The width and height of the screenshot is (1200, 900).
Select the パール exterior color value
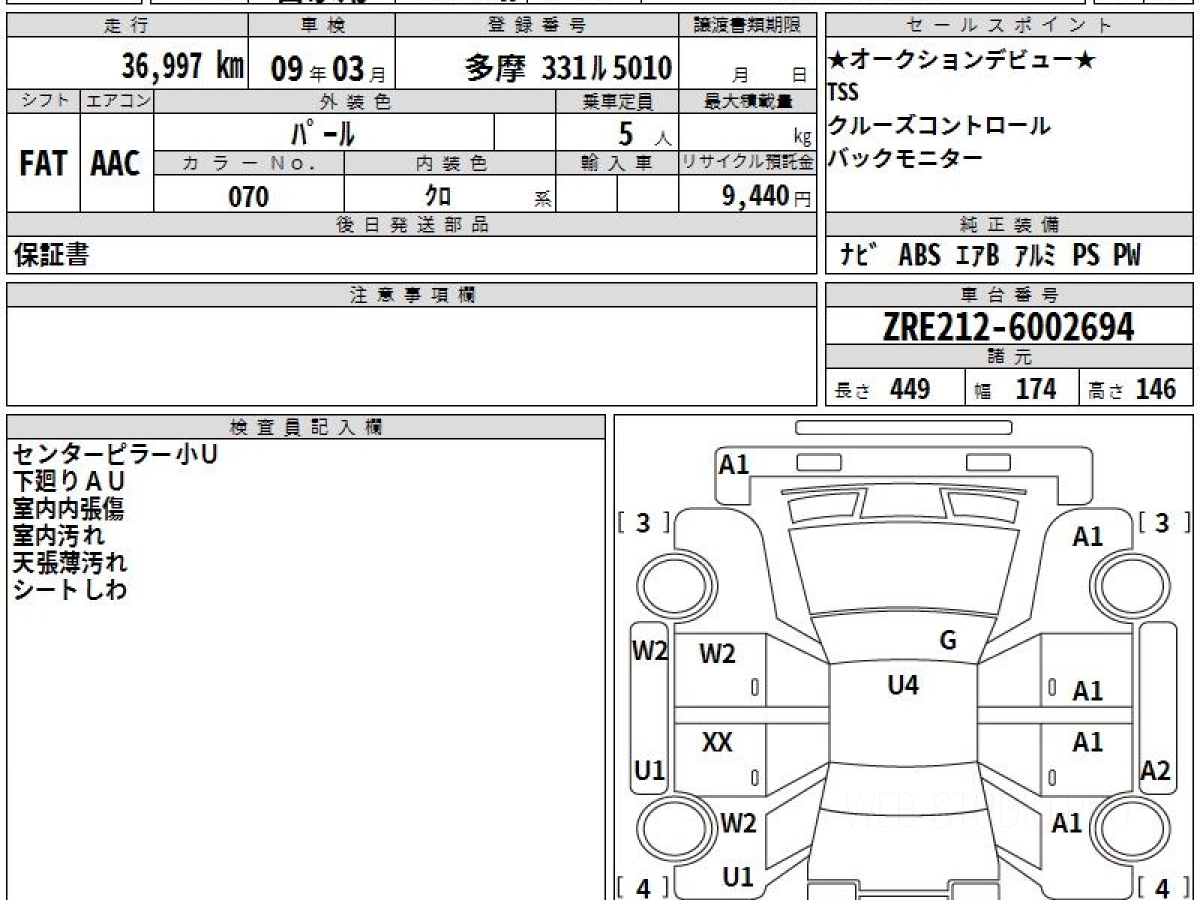[322, 133]
